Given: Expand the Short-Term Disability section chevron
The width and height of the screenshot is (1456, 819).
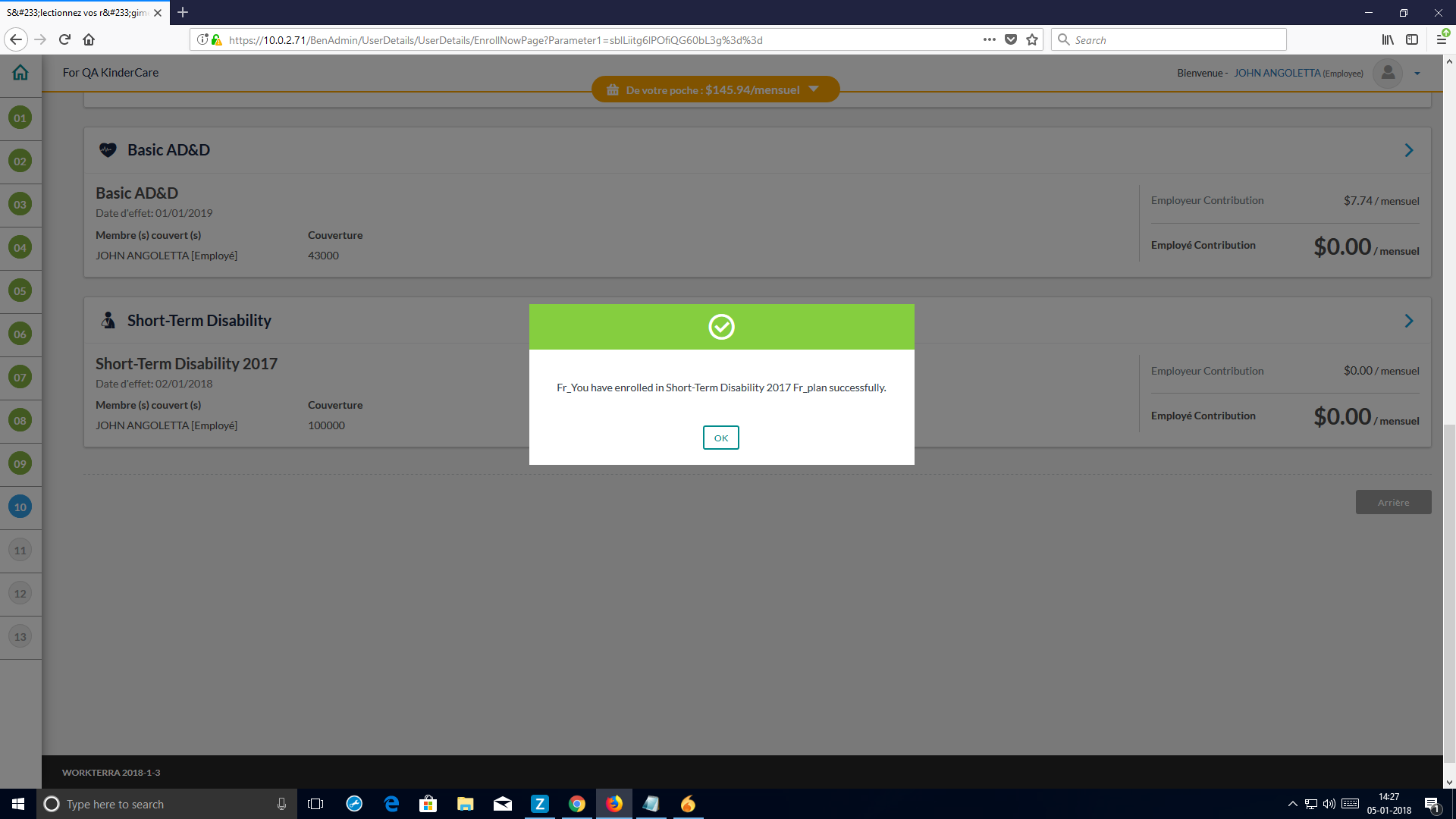Looking at the screenshot, I should [x=1408, y=321].
